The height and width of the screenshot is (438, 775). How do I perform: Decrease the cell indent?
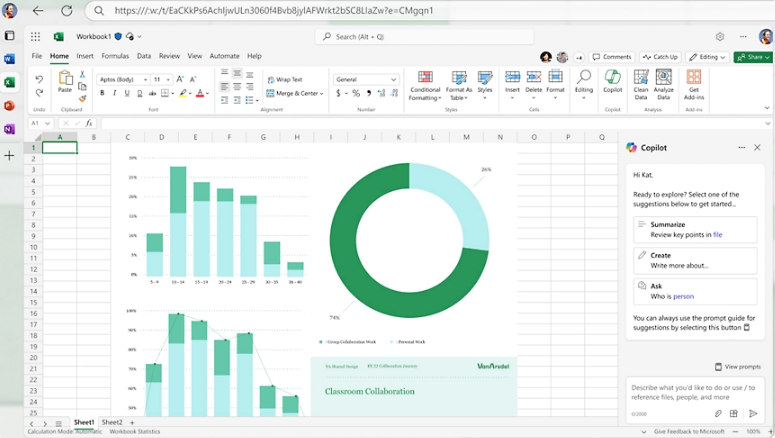coord(224,100)
